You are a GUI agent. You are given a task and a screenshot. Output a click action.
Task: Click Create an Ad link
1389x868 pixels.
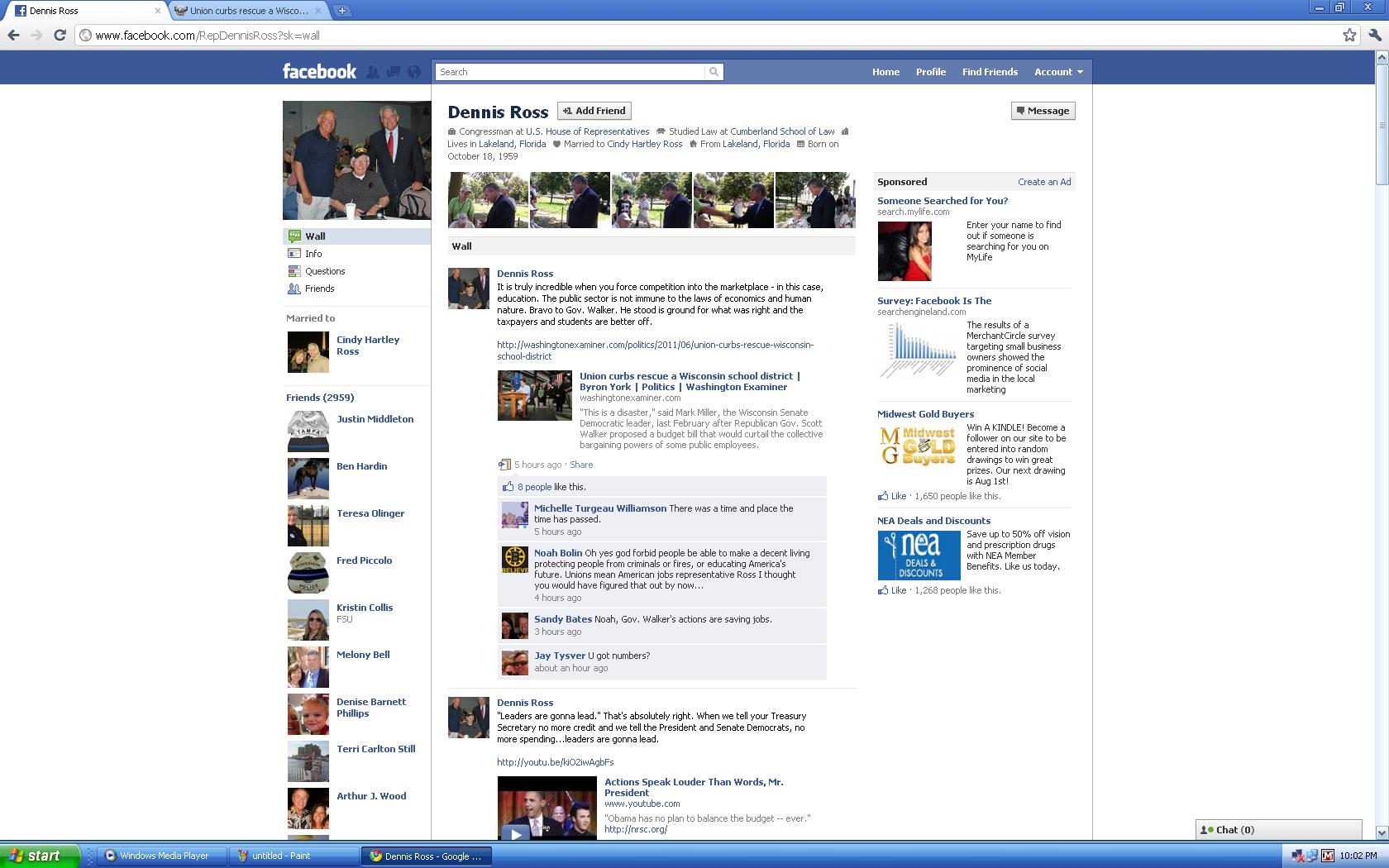(x=1044, y=182)
